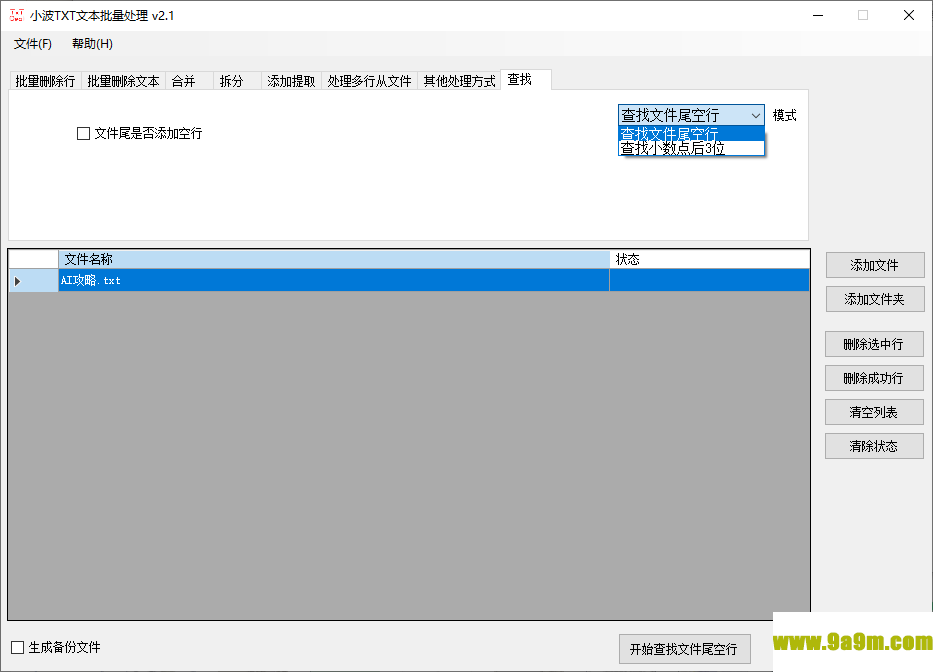Minimize the 小波TXT文本批量处理 window

818,15
